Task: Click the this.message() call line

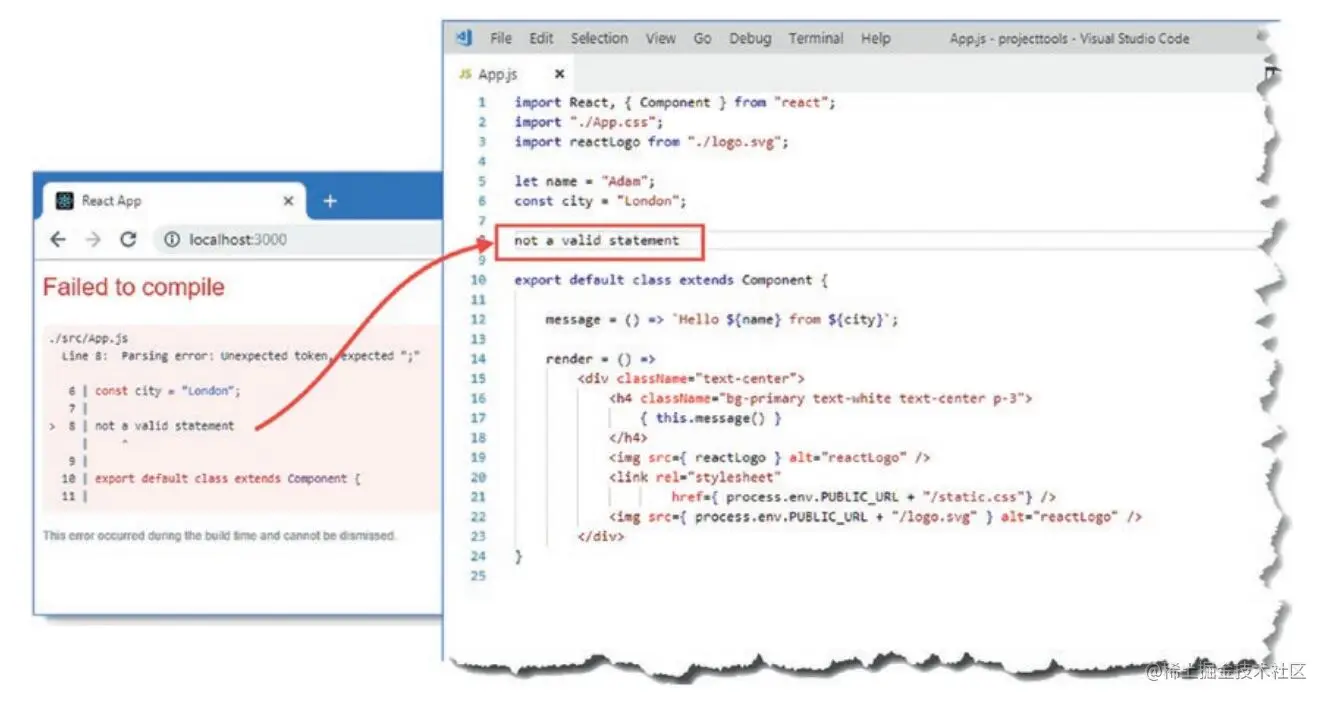Action: [x=711, y=418]
